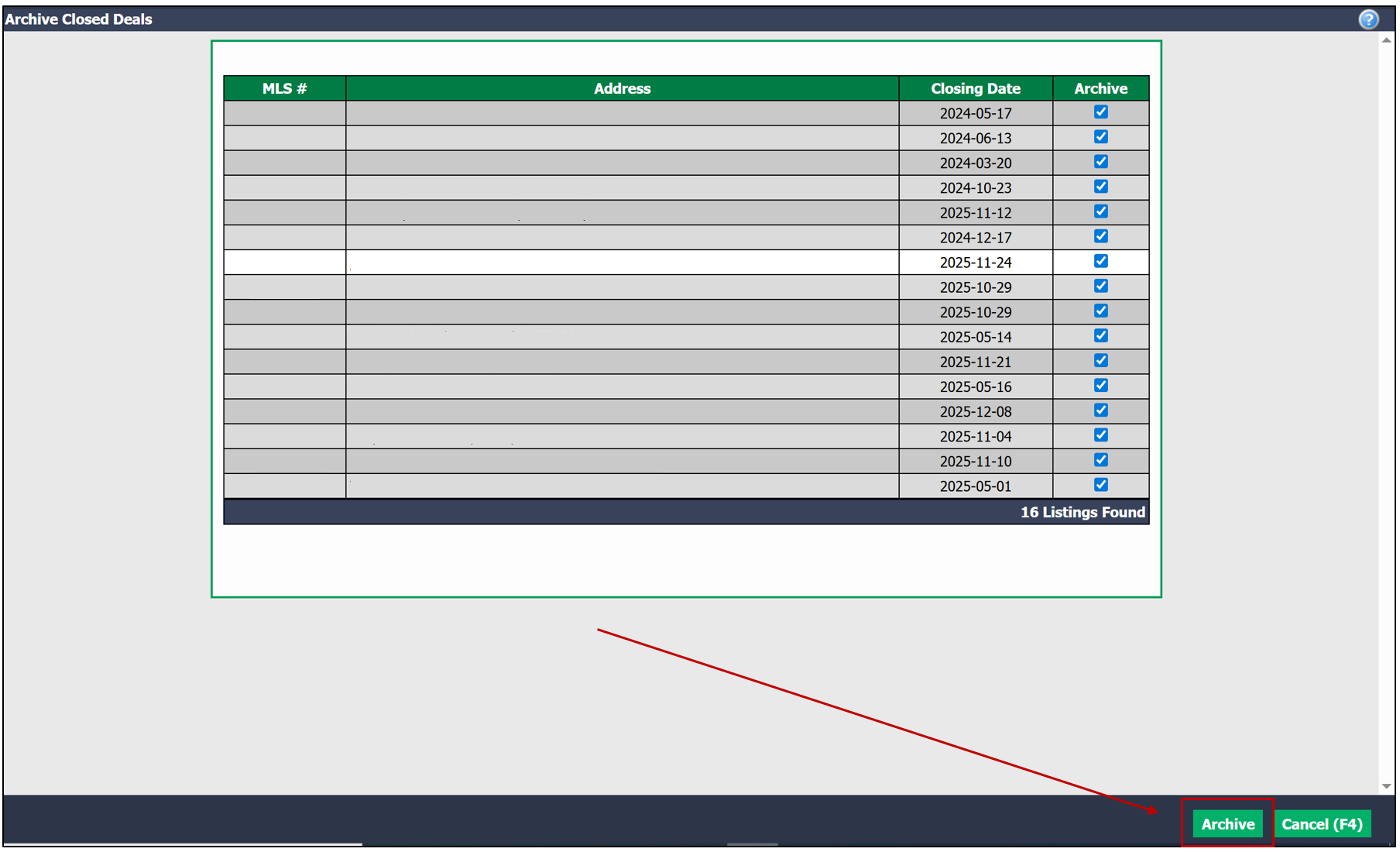Uncheck Archive box for 2024-05-17 closing

coord(1100,112)
